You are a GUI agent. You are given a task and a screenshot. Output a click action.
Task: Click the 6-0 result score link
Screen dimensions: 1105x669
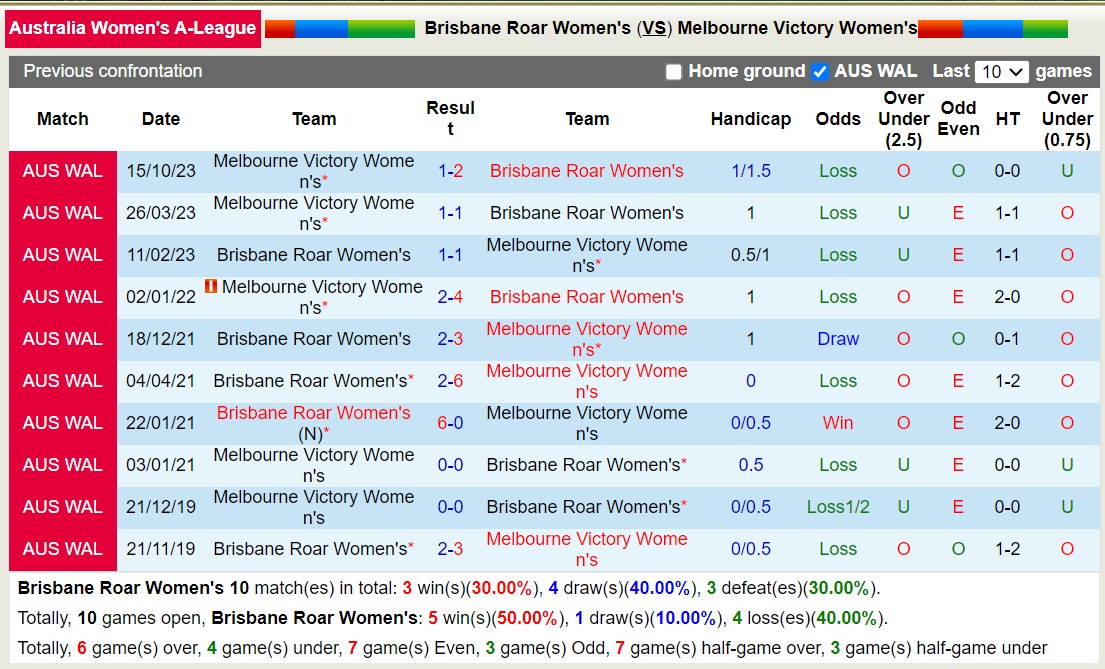click(x=450, y=423)
